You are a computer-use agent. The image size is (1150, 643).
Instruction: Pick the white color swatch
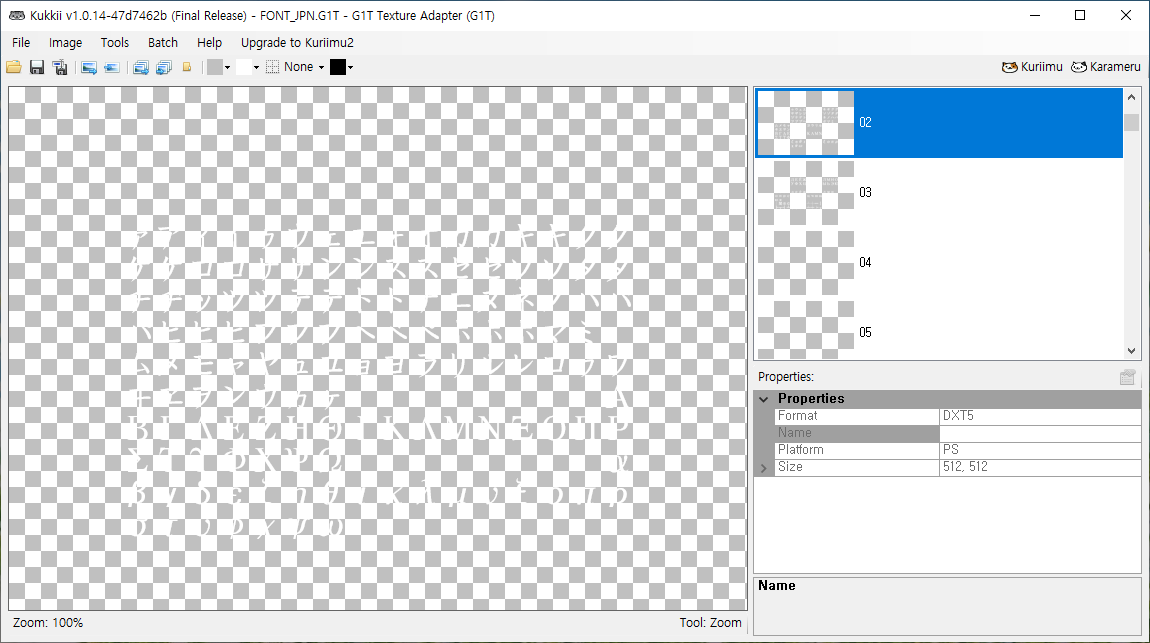[x=243, y=67]
